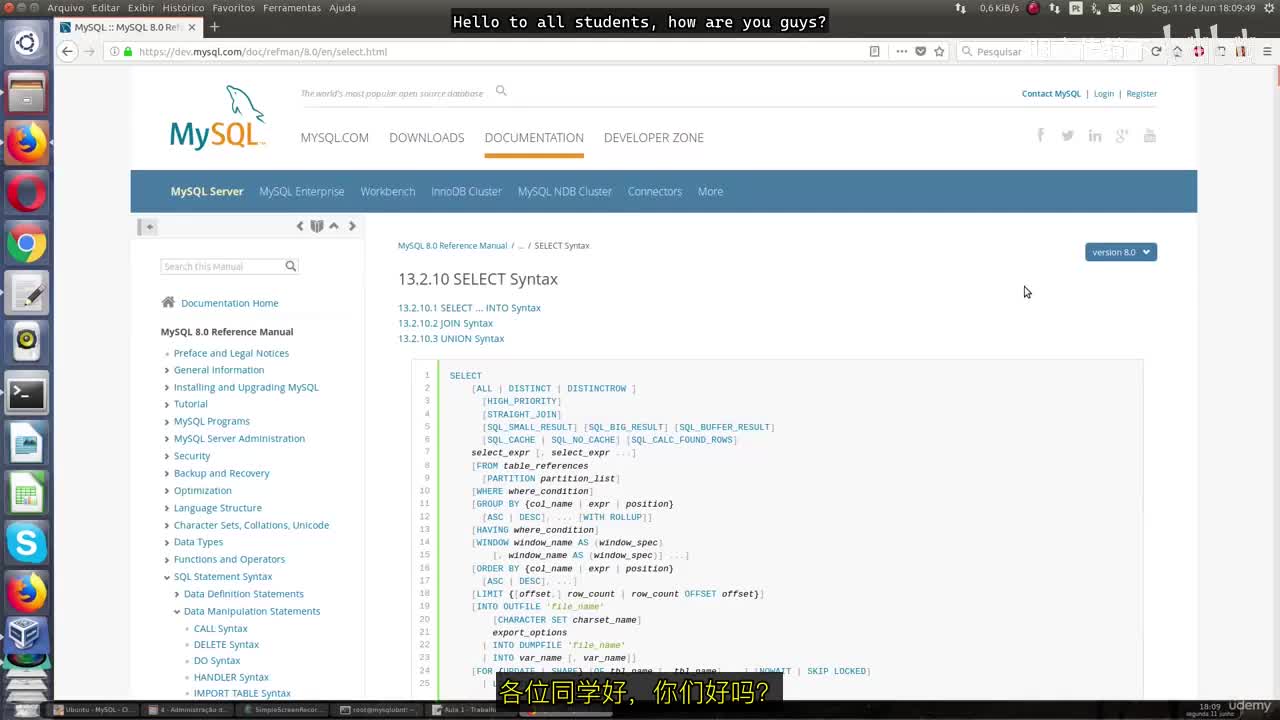Viewport: 1280px width, 720px height.
Task: Open SELECT ... INTO Syntax link
Action: point(470,308)
